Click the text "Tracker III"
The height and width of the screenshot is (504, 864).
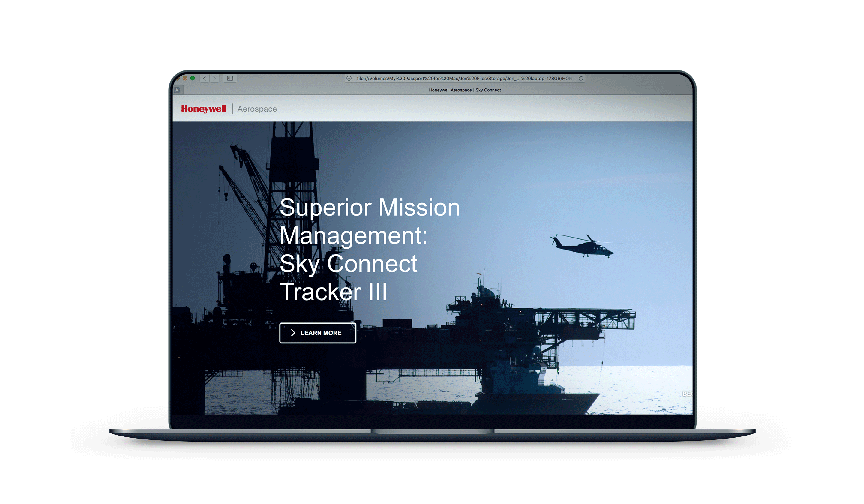[333, 292]
